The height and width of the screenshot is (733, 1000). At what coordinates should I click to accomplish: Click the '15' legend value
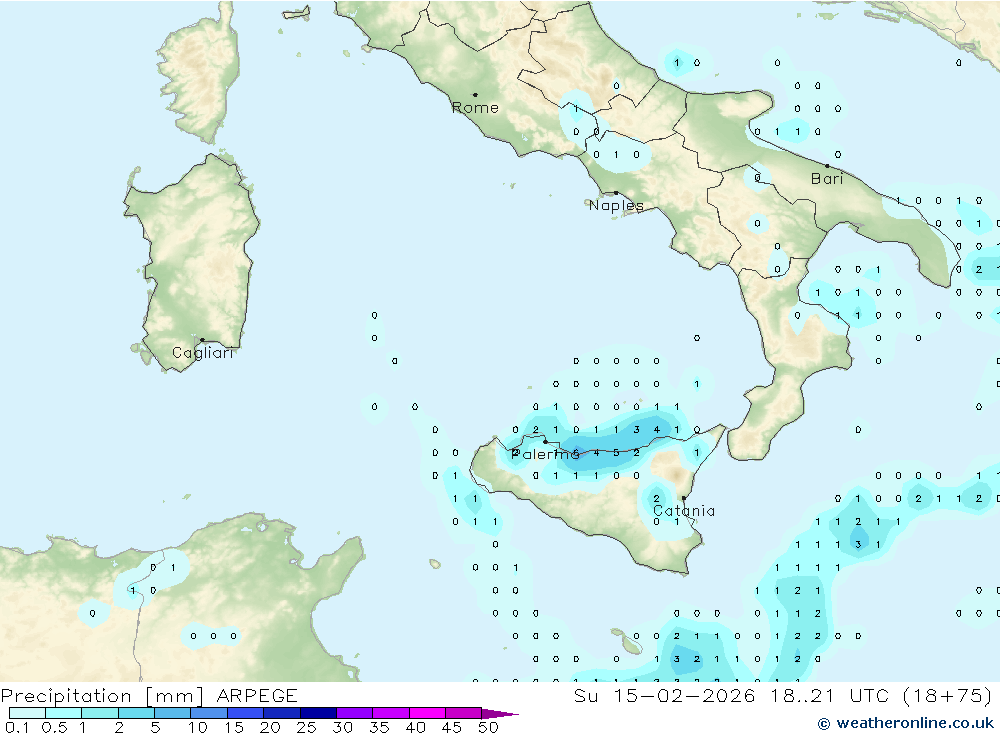(x=234, y=727)
